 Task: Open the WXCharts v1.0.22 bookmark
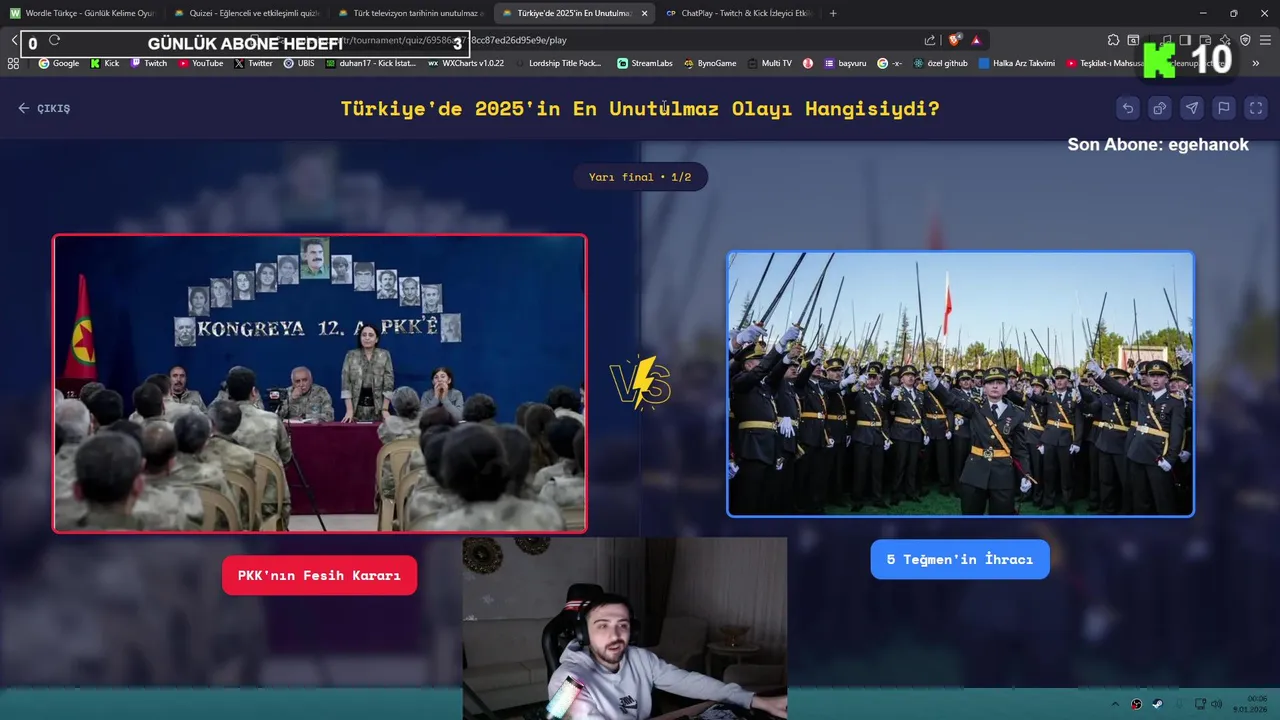click(466, 63)
